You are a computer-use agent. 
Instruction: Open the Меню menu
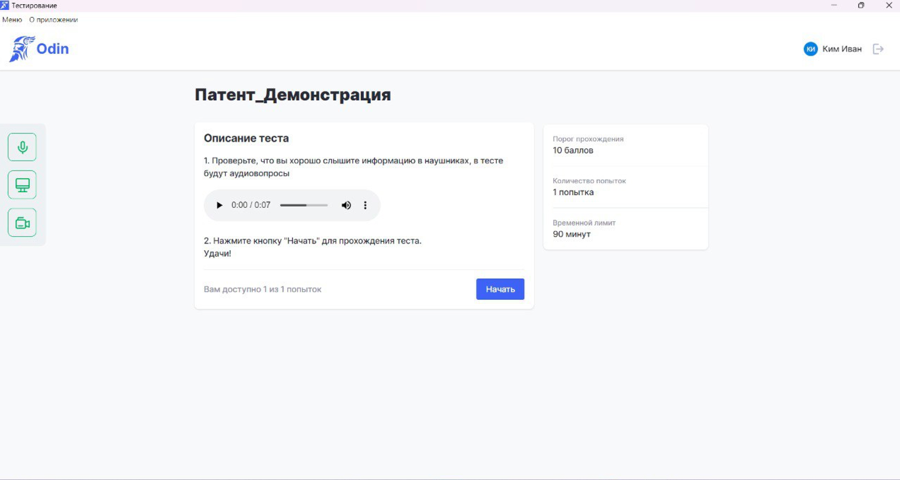pyautogui.click(x=12, y=19)
